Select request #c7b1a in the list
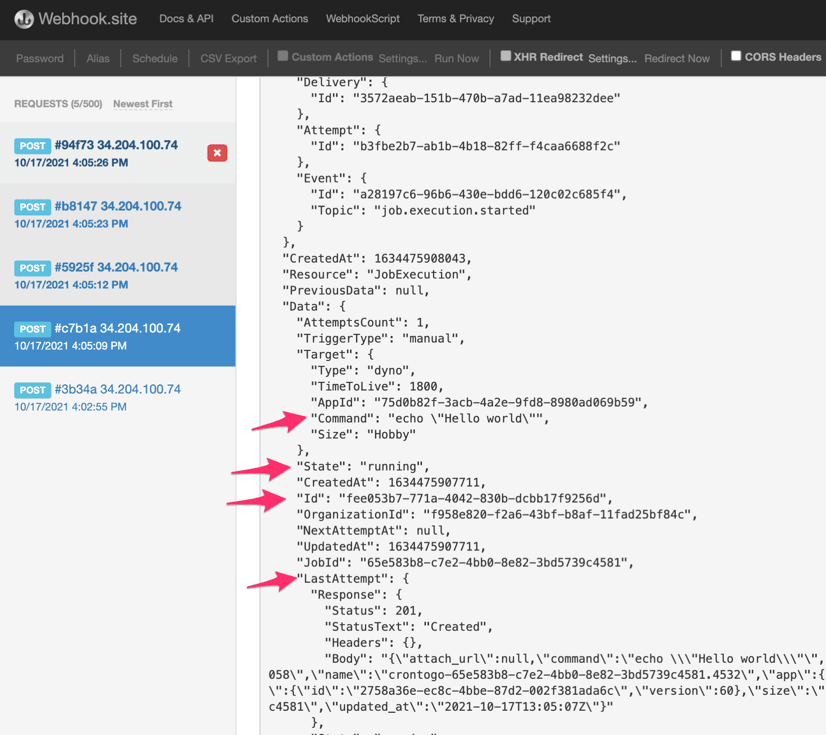The width and height of the screenshot is (826, 735). [x=117, y=336]
